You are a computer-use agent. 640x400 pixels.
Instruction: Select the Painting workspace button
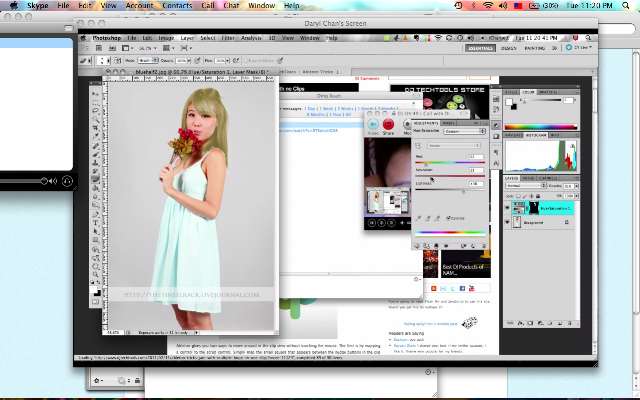tap(534, 48)
